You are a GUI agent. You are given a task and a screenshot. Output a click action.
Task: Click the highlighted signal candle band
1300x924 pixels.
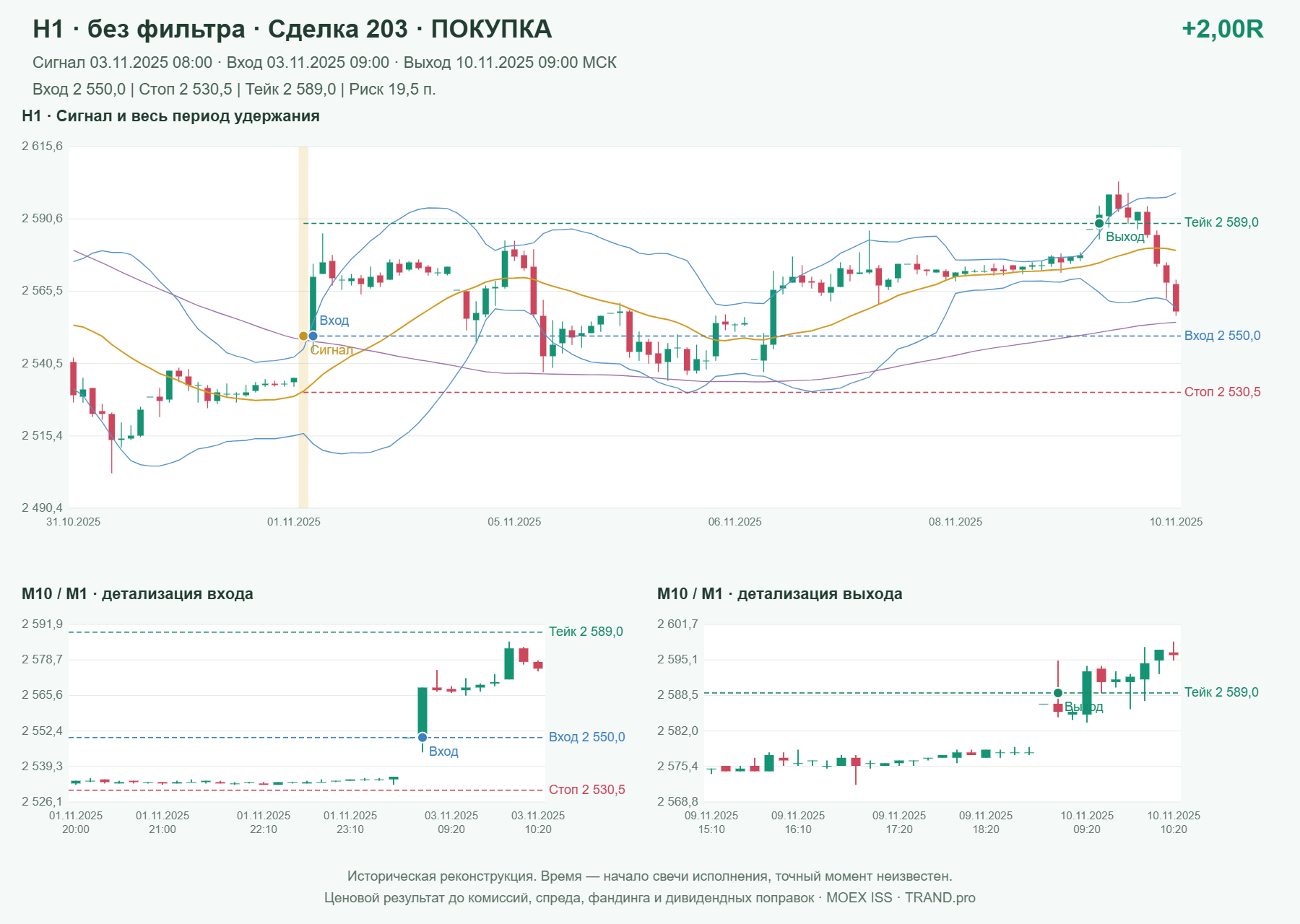pyautogui.click(x=303, y=327)
